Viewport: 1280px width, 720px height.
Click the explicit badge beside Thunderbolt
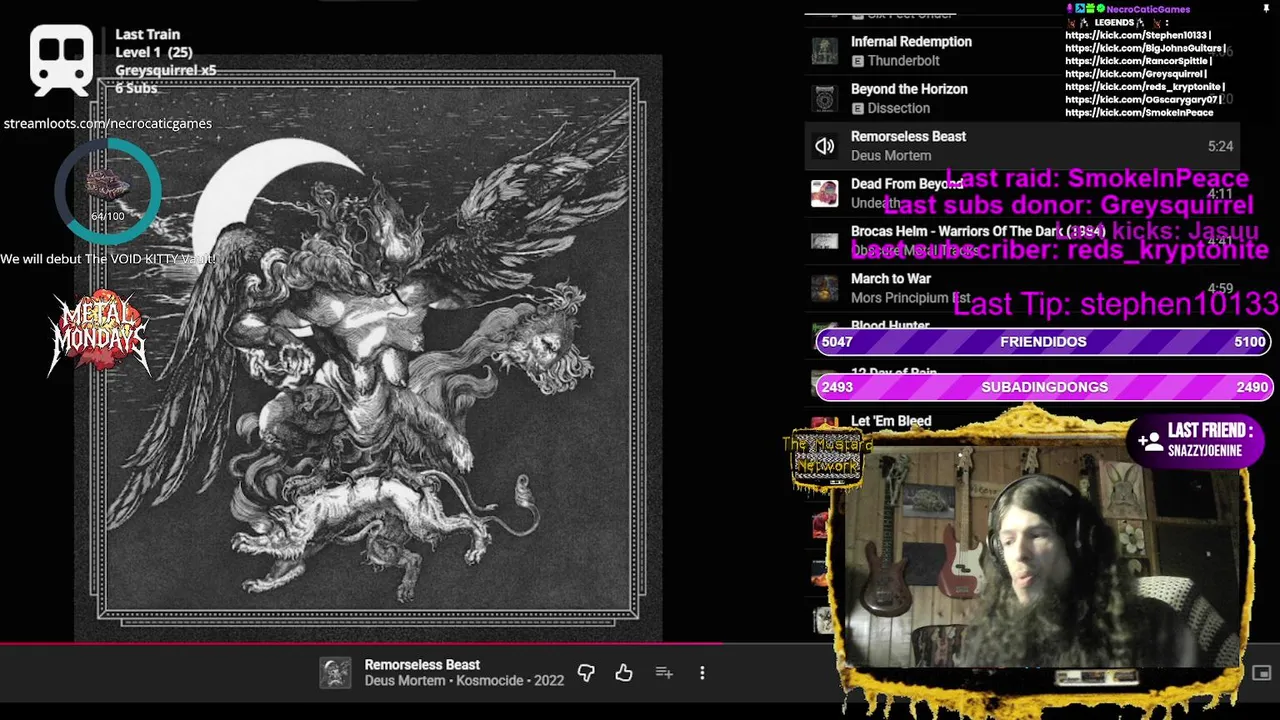[x=857, y=61]
